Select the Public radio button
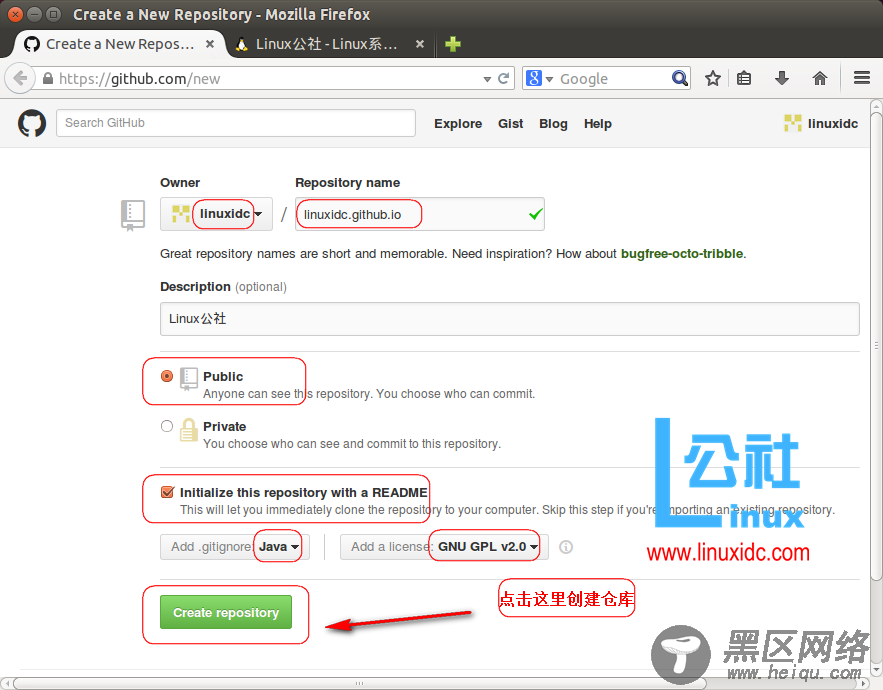This screenshot has height=690, width=883. [167, 376]
